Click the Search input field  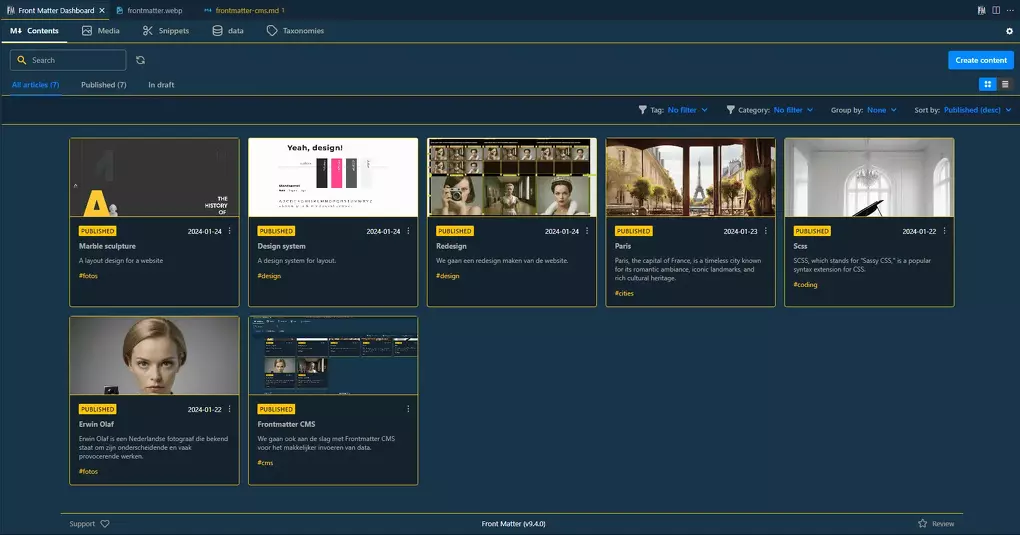[x=68, y=60]
